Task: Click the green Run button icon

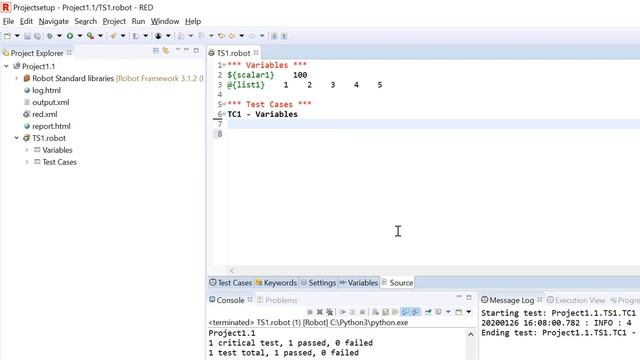Action: point(70,36)
